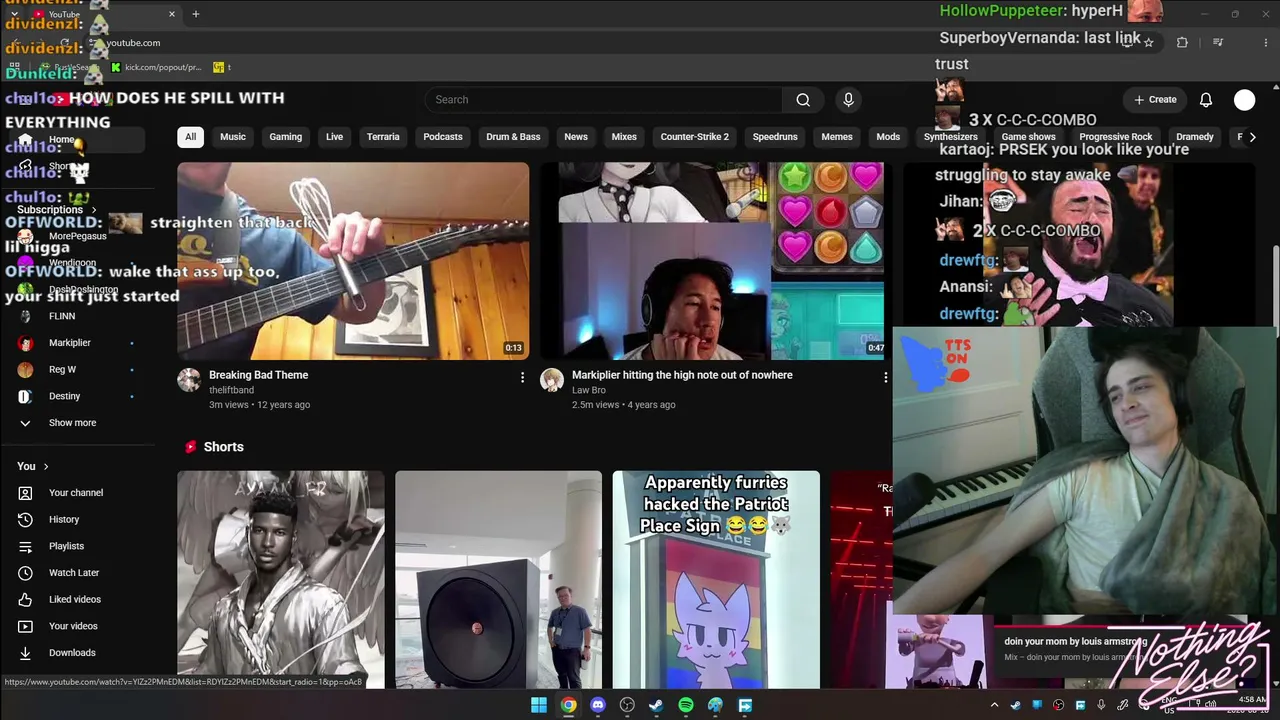Select the Counter-Strike 2 filter chip

[695, 137]
